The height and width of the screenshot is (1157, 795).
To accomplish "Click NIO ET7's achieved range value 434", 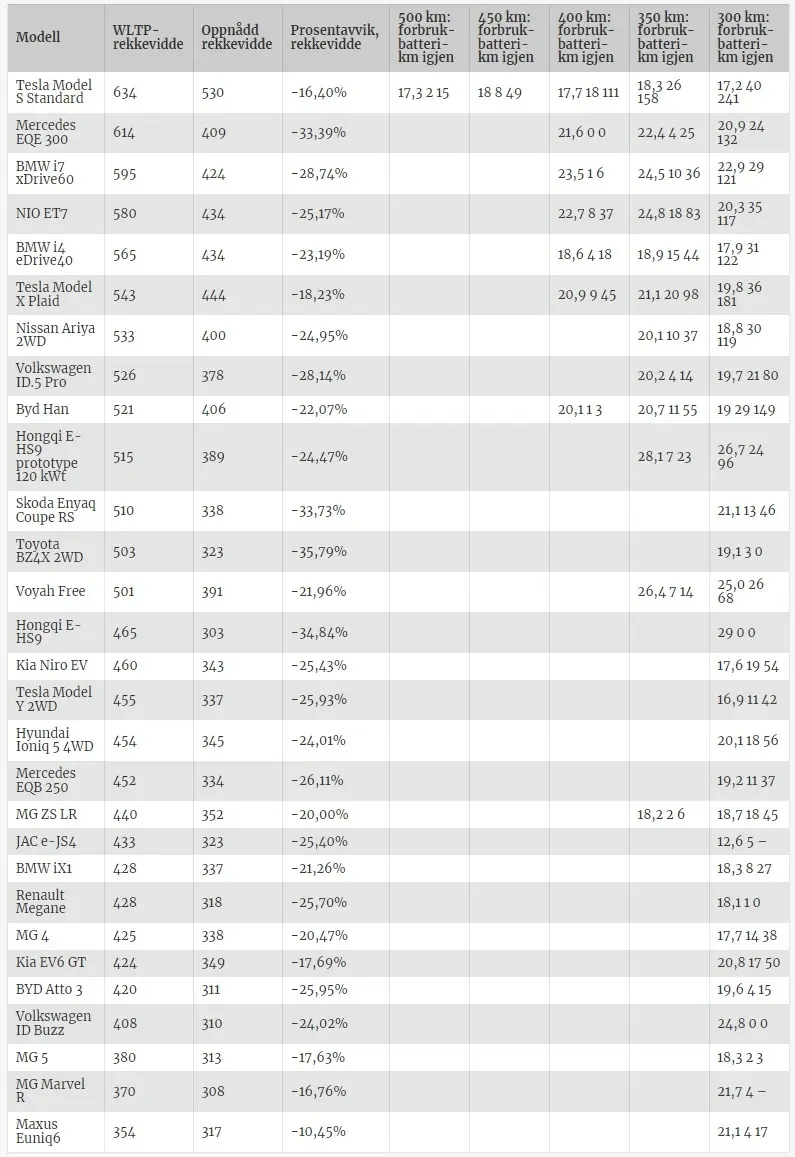I will (214, 214).
